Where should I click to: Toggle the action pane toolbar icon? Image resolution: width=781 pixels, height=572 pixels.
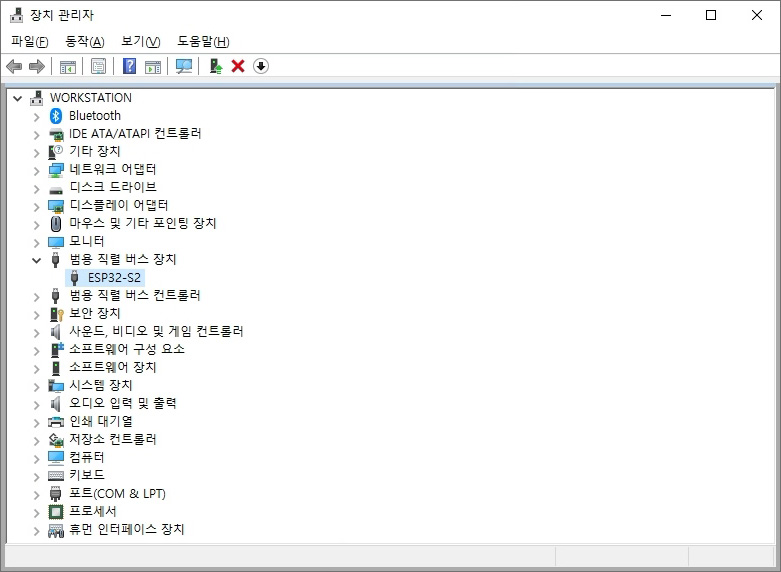tap(153, 66)
